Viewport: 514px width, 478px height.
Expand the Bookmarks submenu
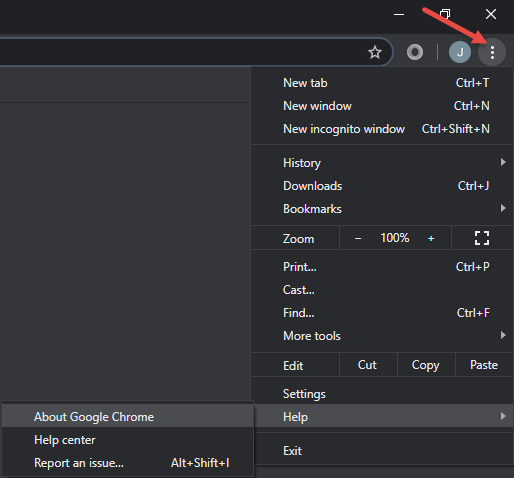pyautogui.click(x=382, y=209)
